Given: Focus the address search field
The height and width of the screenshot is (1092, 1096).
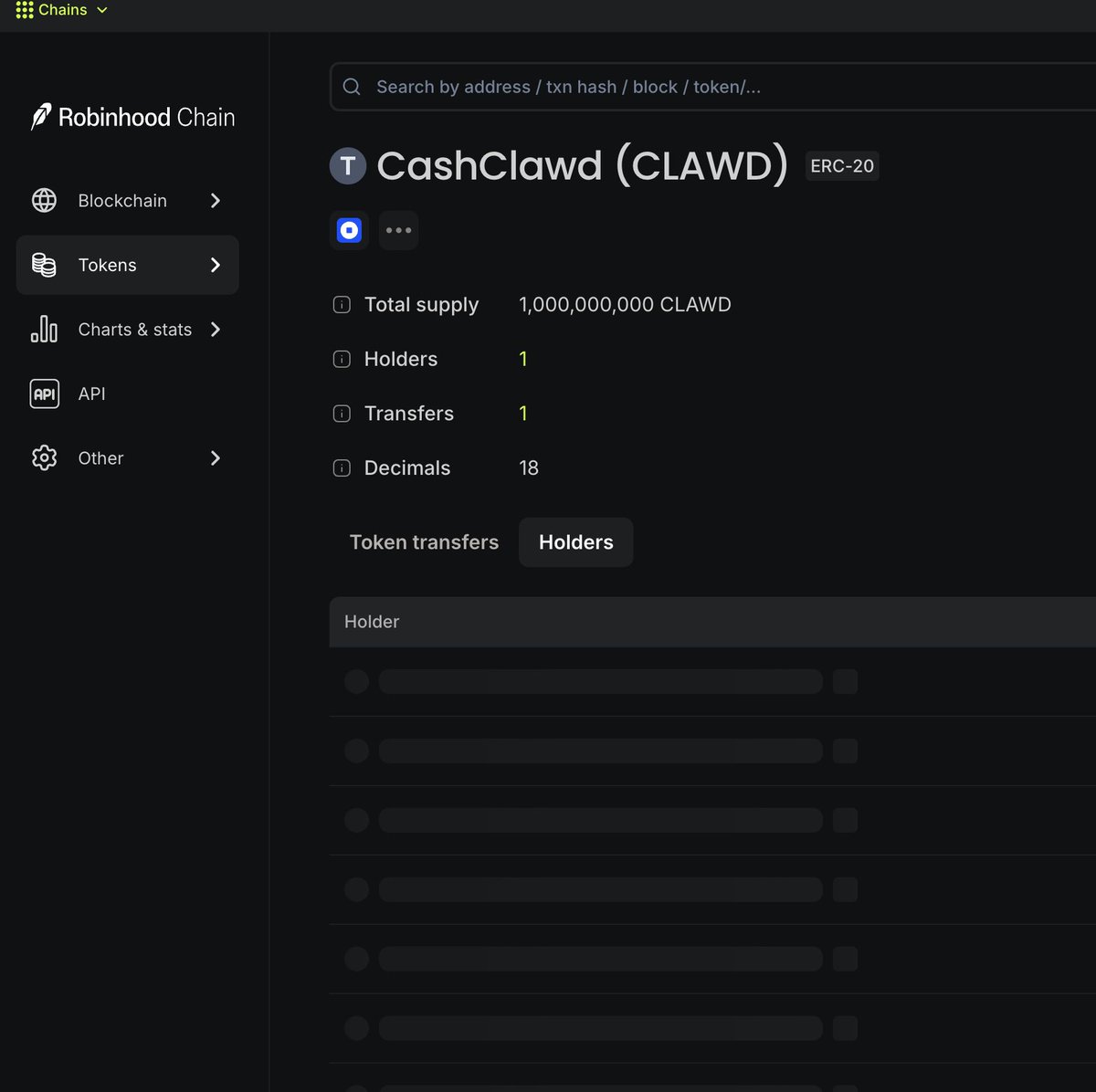Looking at the screenshot, I should (x=712, y=87).
